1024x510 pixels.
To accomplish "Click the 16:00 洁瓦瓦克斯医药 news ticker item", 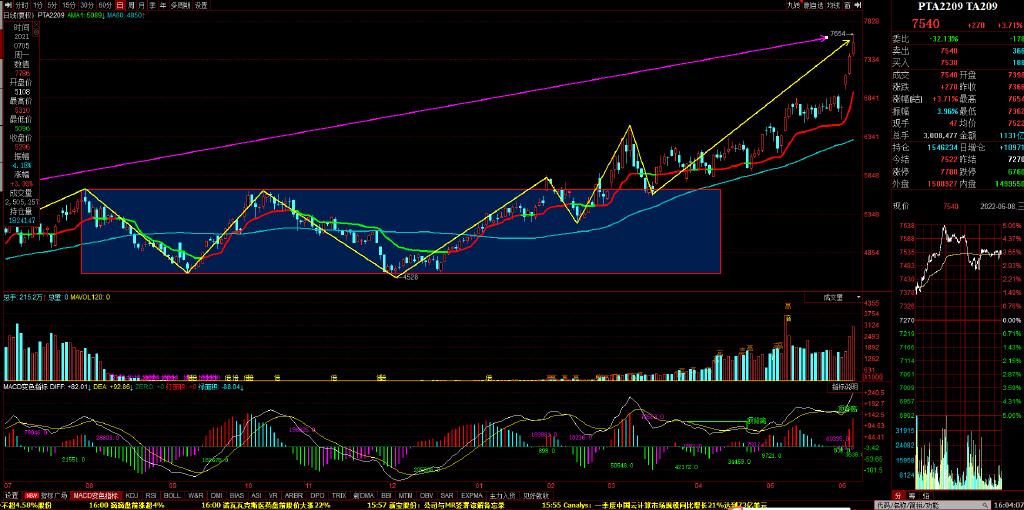I will tap(268, 505).
